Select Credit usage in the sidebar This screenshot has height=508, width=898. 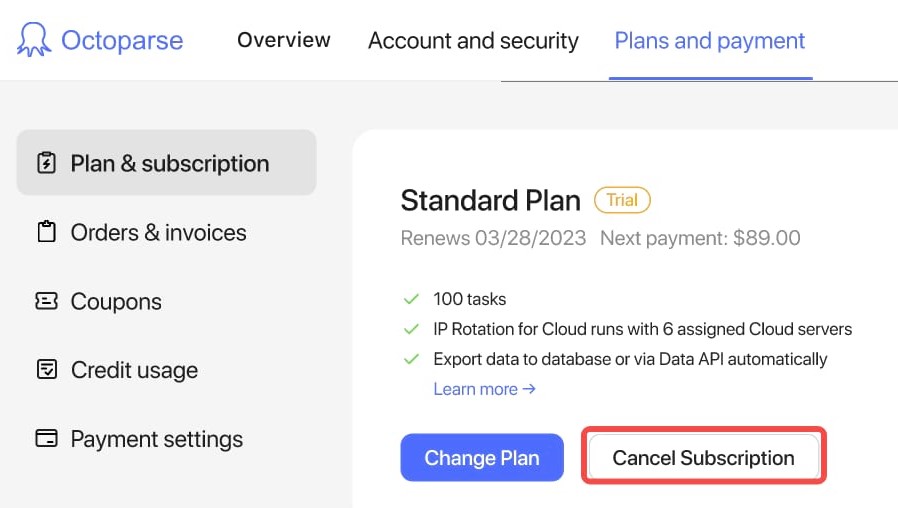coord(134,370)
